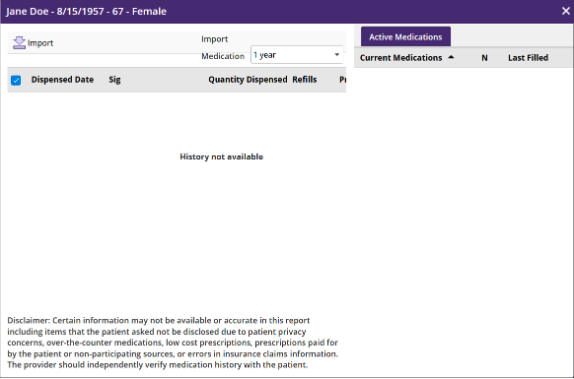
Task: Switch to the Active Medications tab
Action: click(406, 37)
